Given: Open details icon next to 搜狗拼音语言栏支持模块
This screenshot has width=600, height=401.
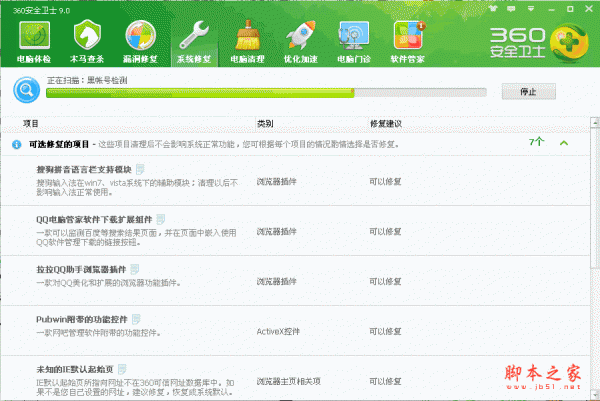Looking at the screenshot, I should point(140,169).
